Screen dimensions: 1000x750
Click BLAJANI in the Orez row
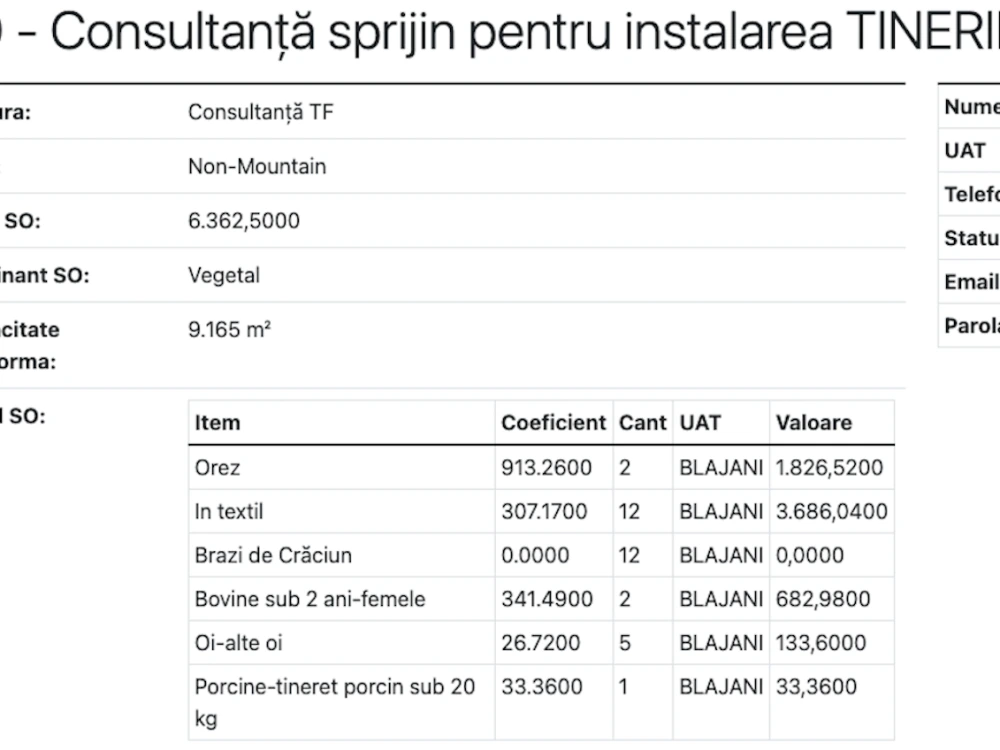tap(721, 467)
